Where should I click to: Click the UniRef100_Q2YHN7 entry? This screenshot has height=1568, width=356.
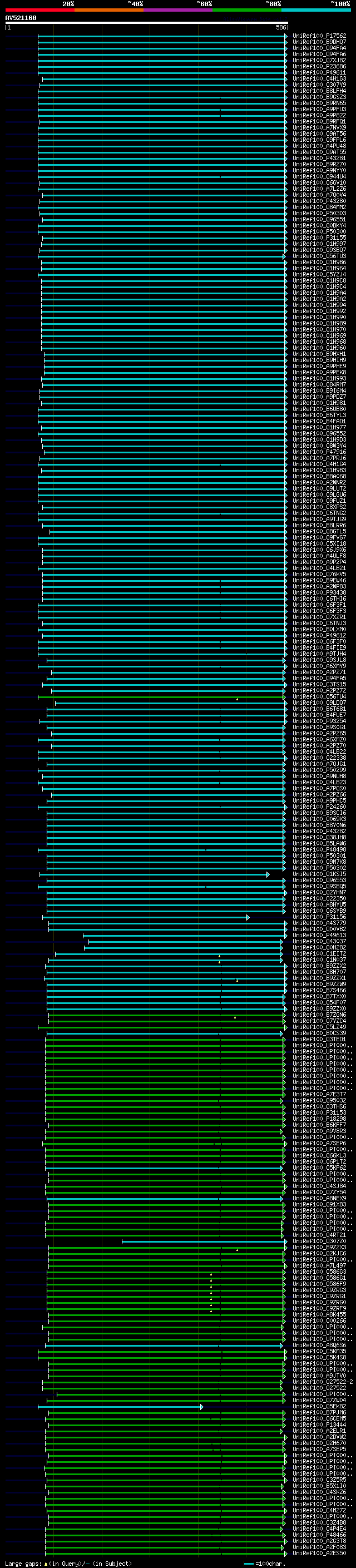point(319,892)
